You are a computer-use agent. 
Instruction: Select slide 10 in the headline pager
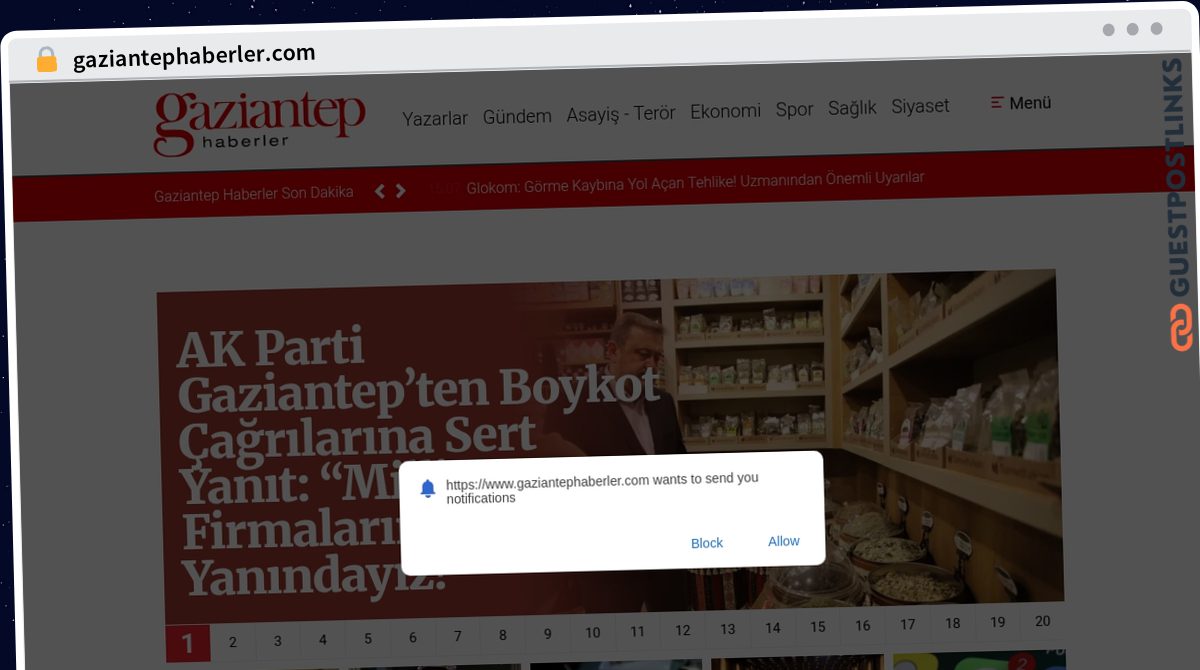593,633
